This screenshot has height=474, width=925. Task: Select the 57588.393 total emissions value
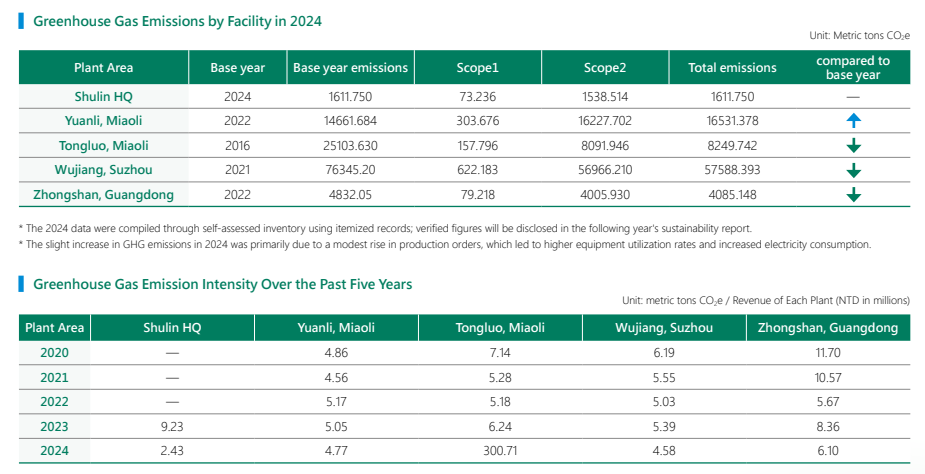[x=732, y=170]
